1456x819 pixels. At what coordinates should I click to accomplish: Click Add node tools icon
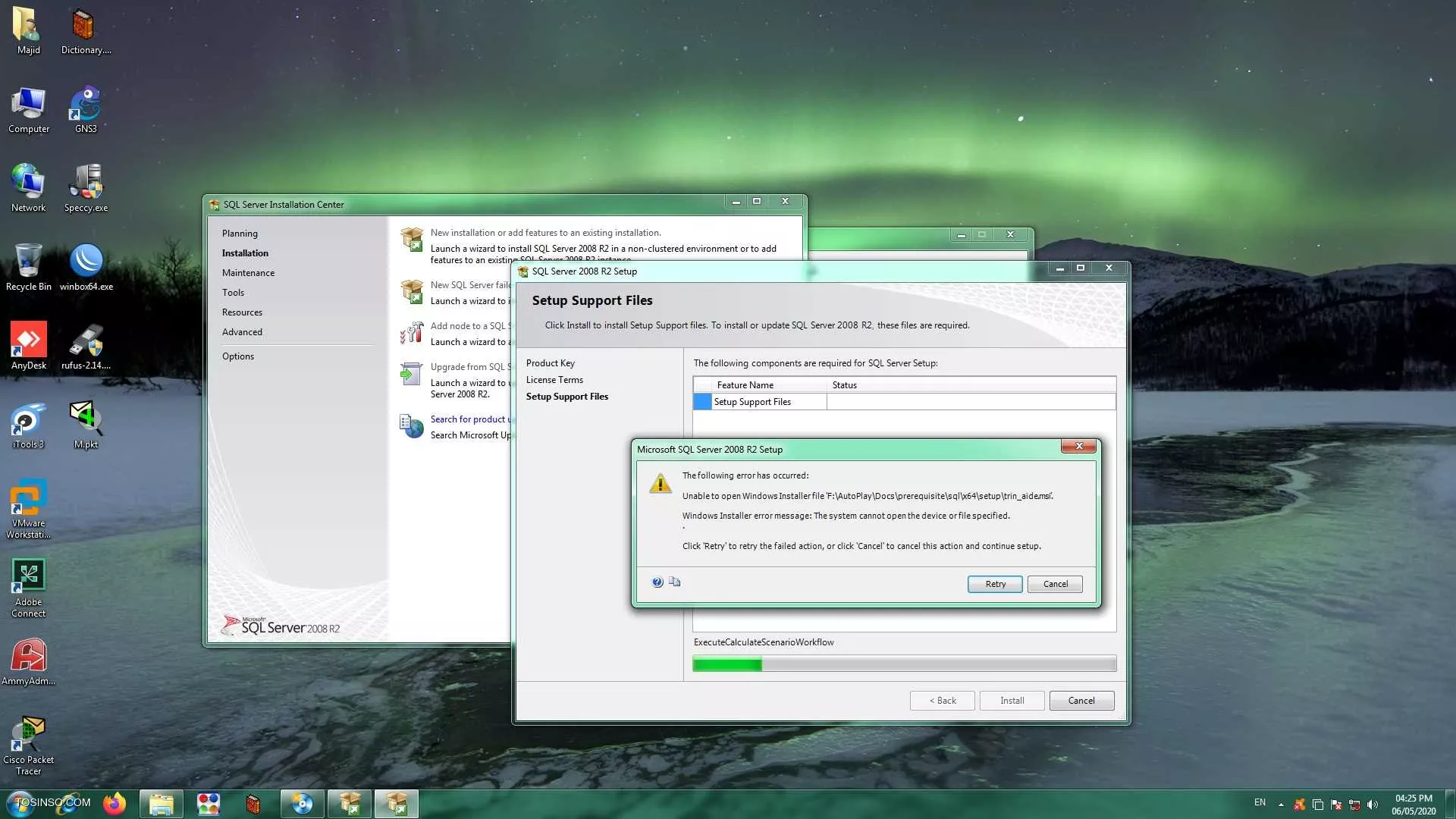coord(412,334)
